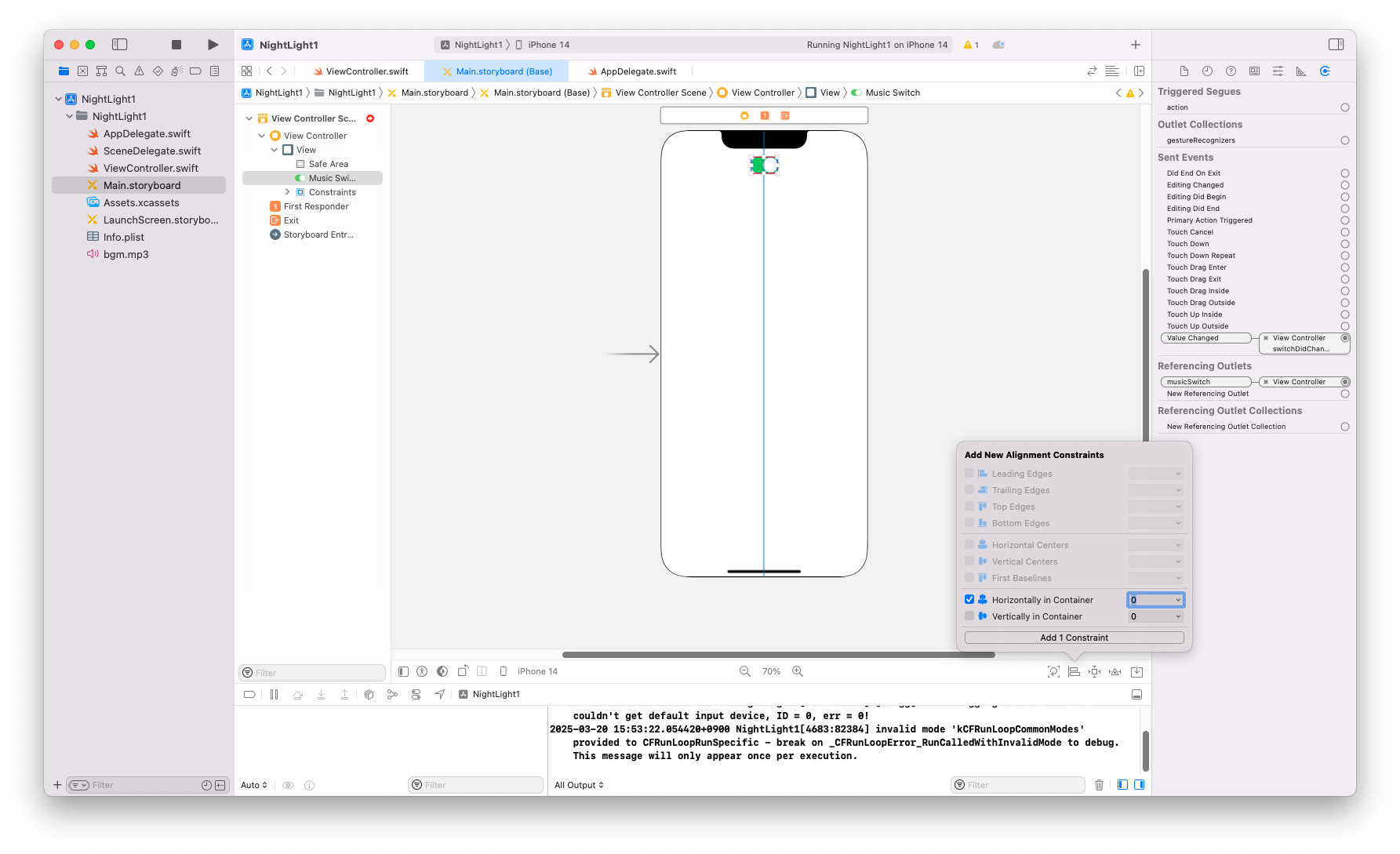The height and width of the screenshot is (854, 1400).
Task: Show the Size inspector ruler icon
Action: pos(1302,71)
